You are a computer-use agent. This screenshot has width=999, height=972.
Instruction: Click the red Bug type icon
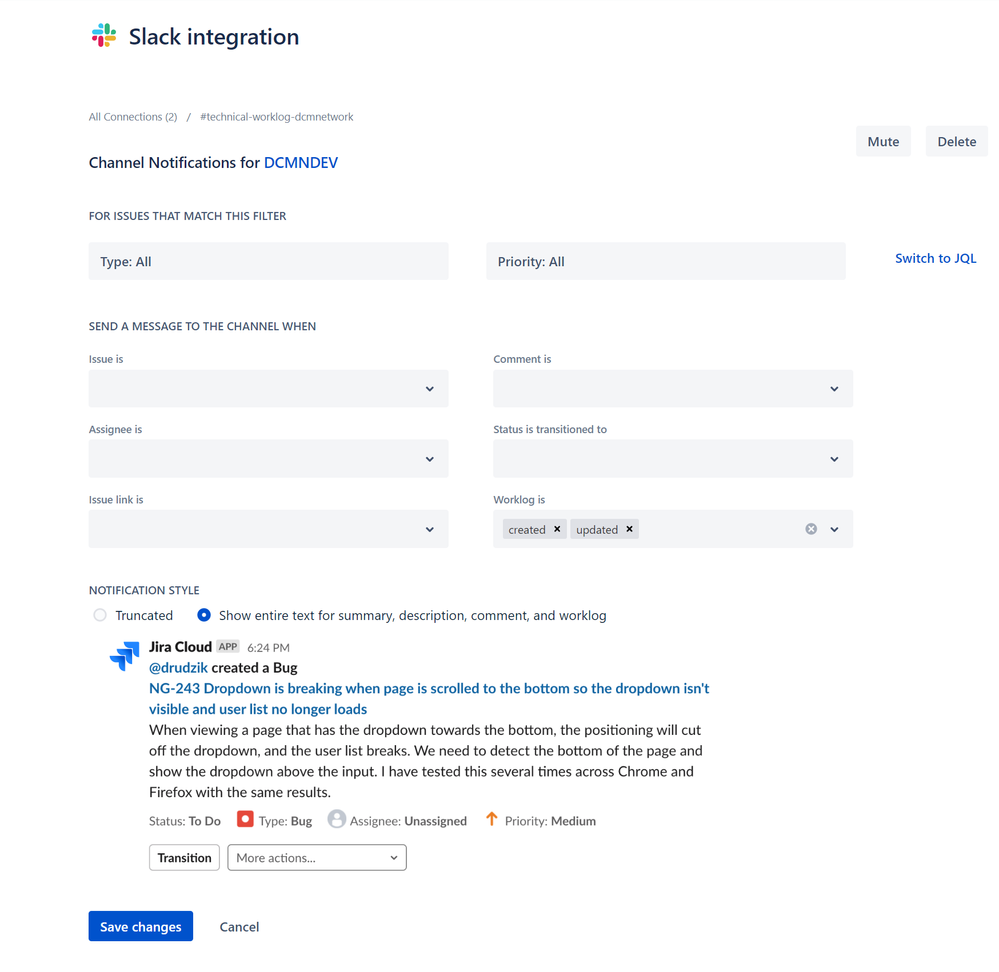pyautogui.click(x=245, y=819)
